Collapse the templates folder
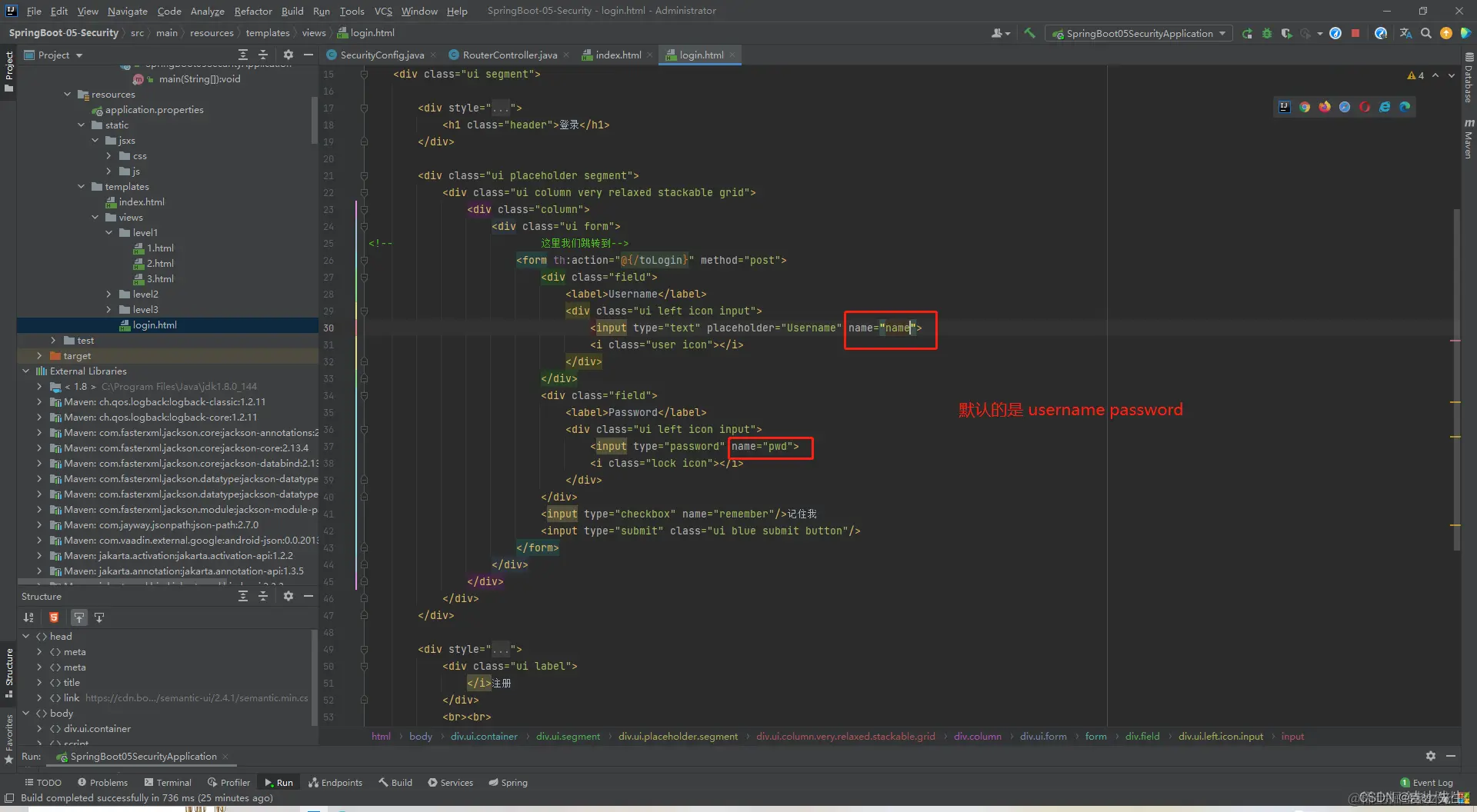Viewport: 1477px width, 812px height. click(82, 187)
